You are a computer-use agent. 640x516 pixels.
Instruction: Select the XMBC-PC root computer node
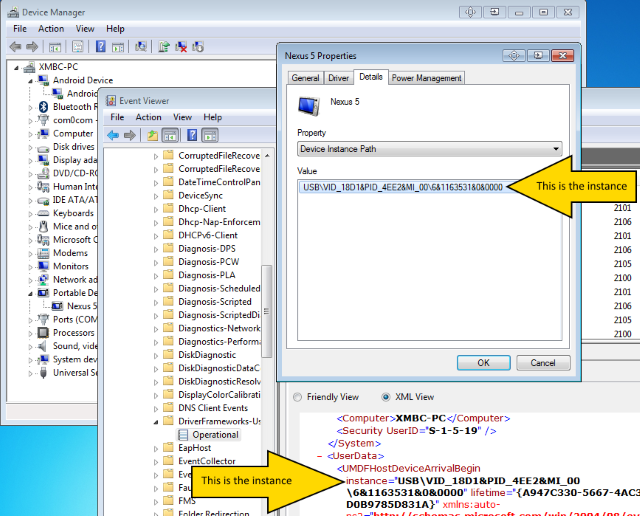(x=58, y=67)
